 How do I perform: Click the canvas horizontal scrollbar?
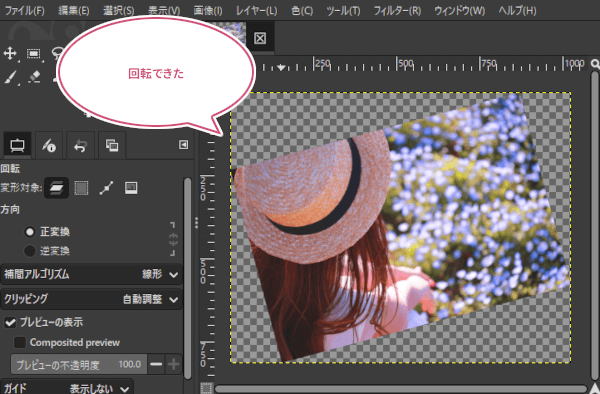(x=401, y=389)
